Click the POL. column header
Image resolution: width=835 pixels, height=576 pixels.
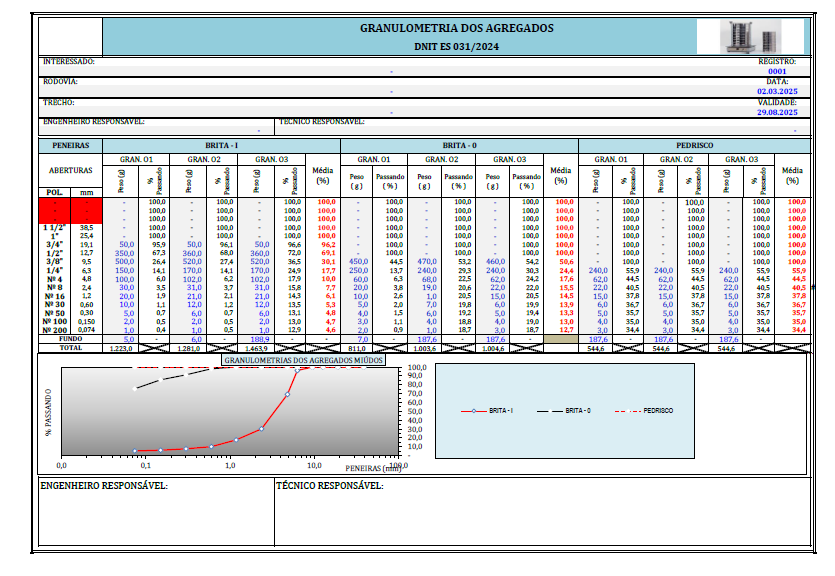tap(54, 193)
